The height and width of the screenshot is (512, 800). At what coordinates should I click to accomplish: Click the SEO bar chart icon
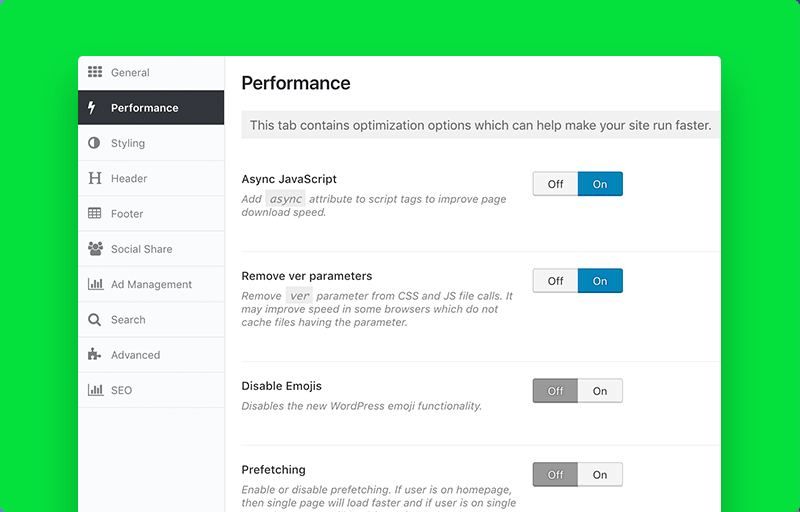(x=95, y=390)
